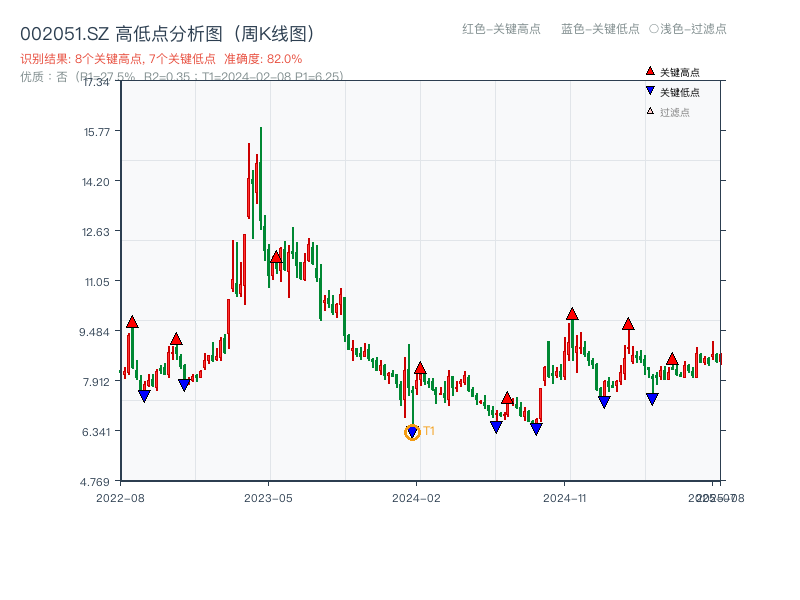Click the chart title 002051.SZ 高低点分析图
Image resolution: width=800 pixels, height=600 pixels.
pyautogui.click(x=167, y=31)
